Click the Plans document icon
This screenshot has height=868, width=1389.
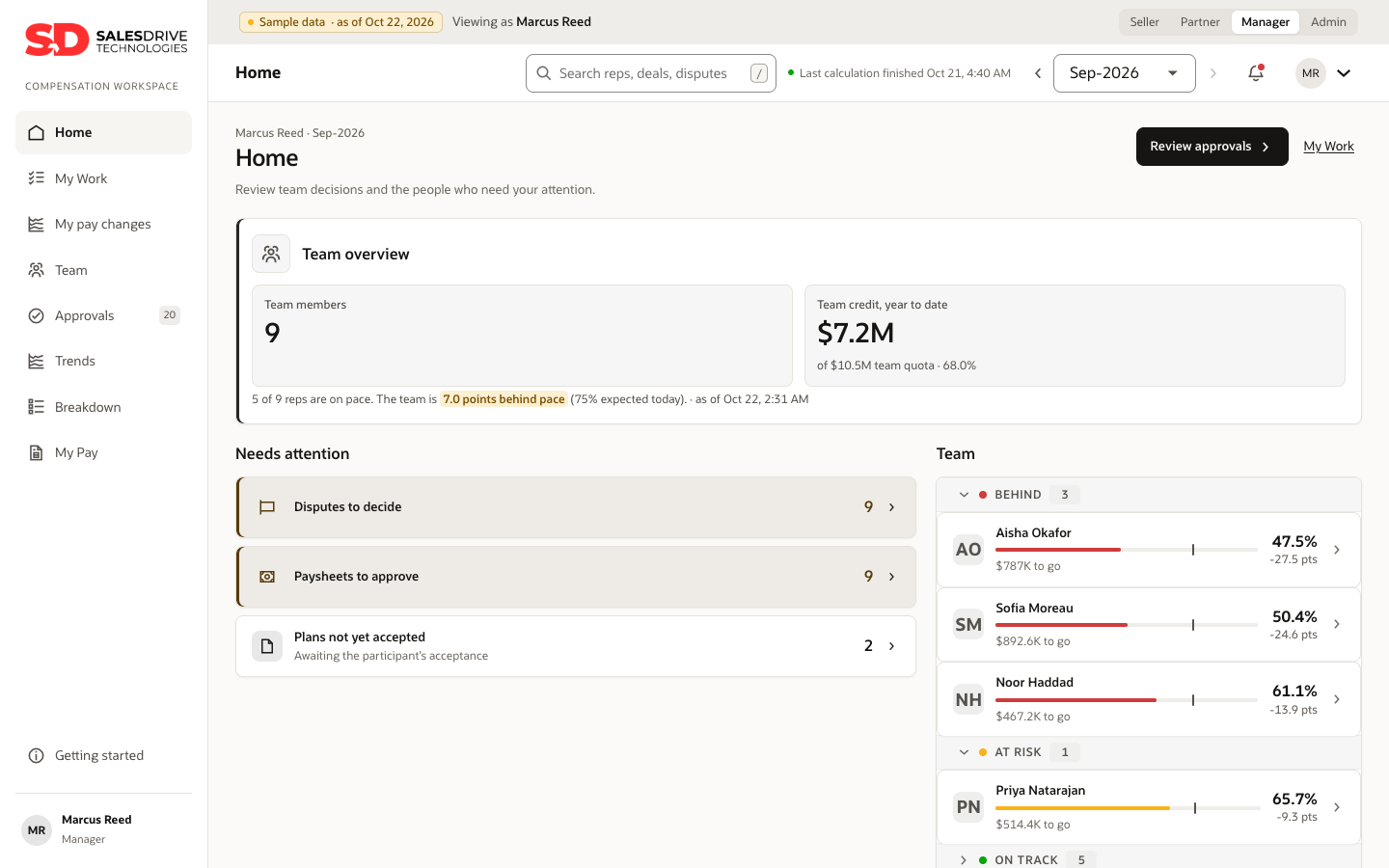click(x=267, y=646)
